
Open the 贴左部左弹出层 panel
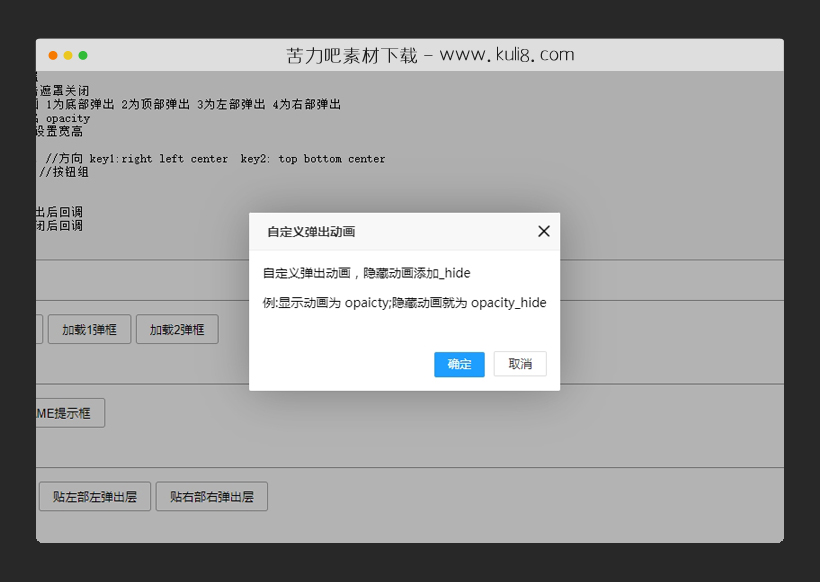[x=94, y=496]
